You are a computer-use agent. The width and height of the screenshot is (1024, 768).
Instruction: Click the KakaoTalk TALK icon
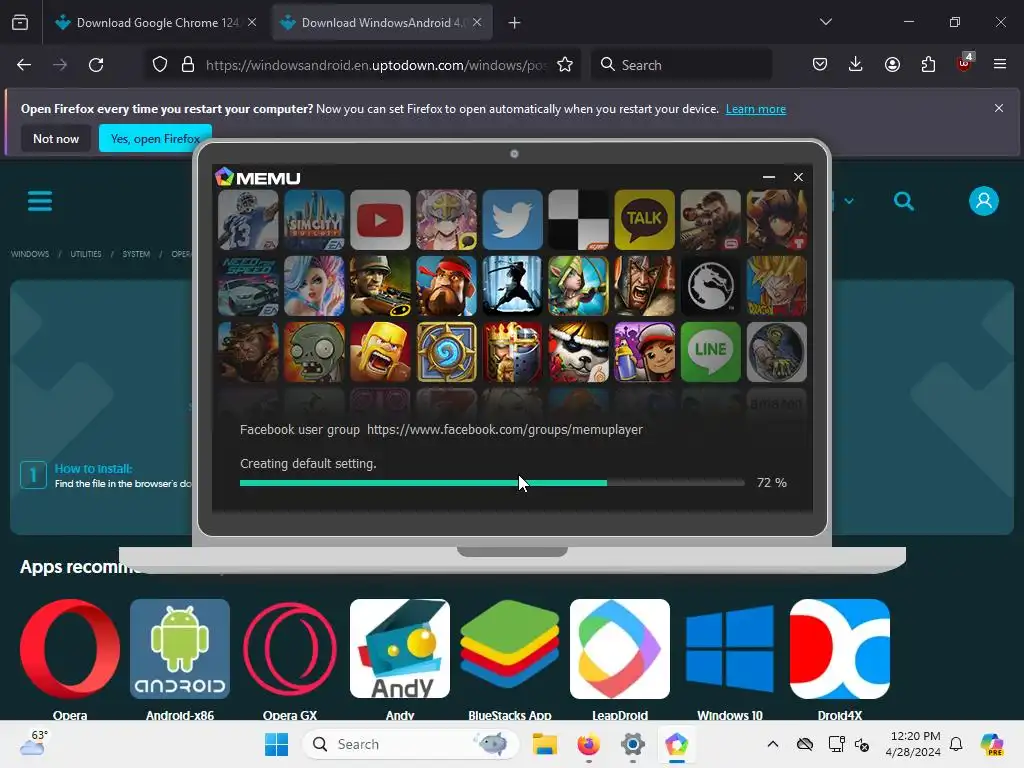coord(644,220)
